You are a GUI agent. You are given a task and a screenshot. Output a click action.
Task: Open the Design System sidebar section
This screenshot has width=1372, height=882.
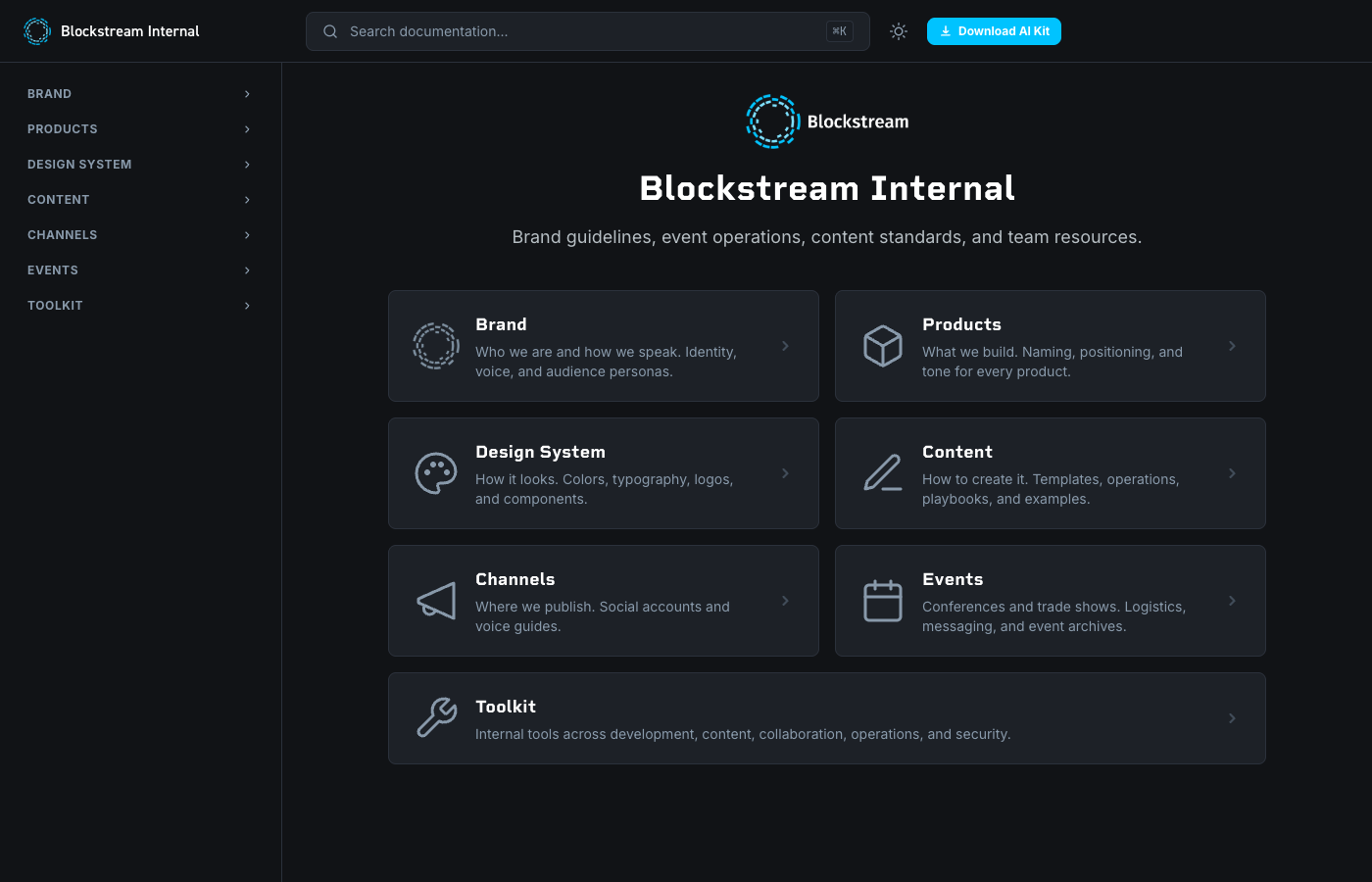tap(140, 165)
